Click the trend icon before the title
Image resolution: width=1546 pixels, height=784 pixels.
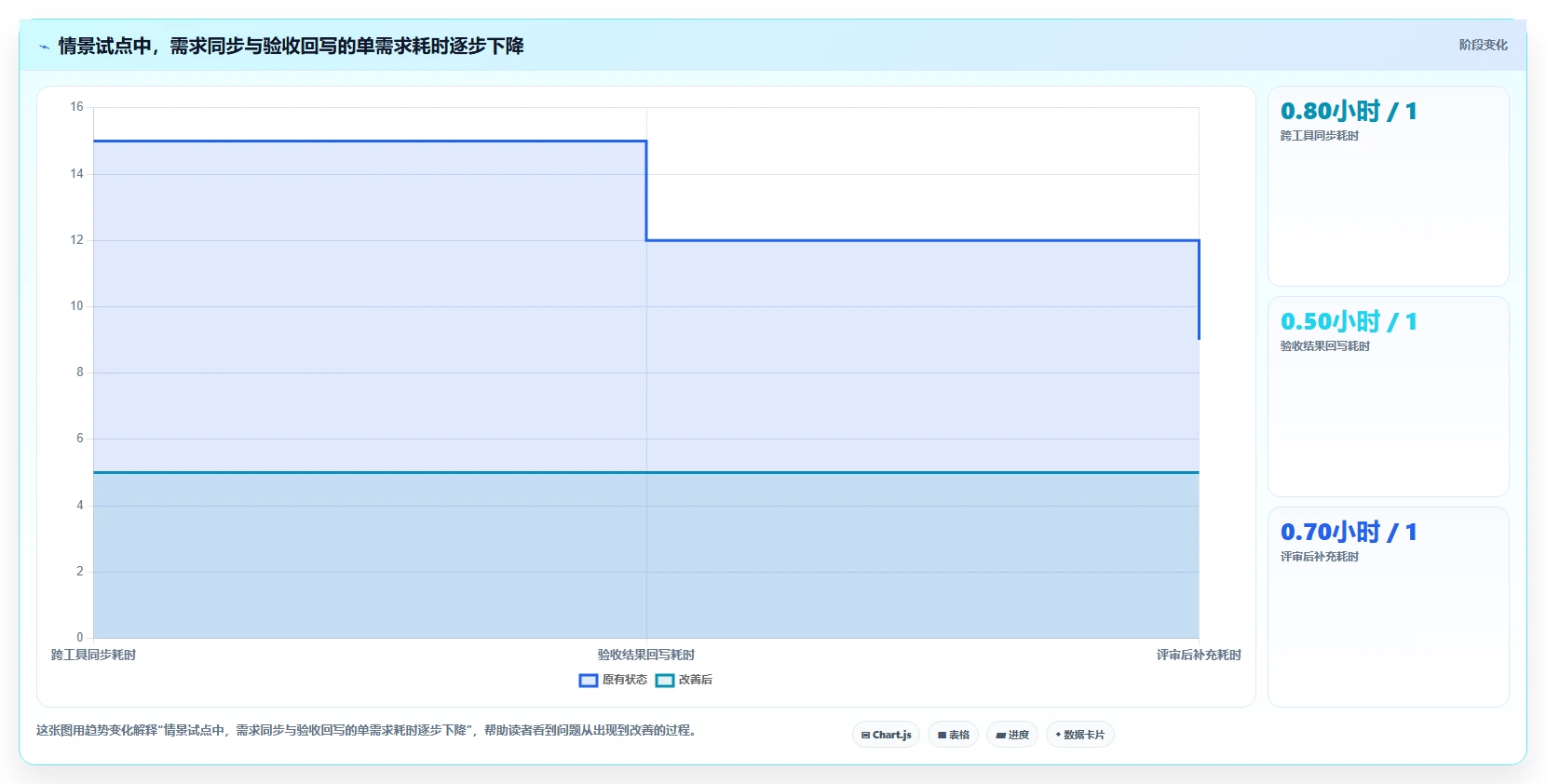44,47
